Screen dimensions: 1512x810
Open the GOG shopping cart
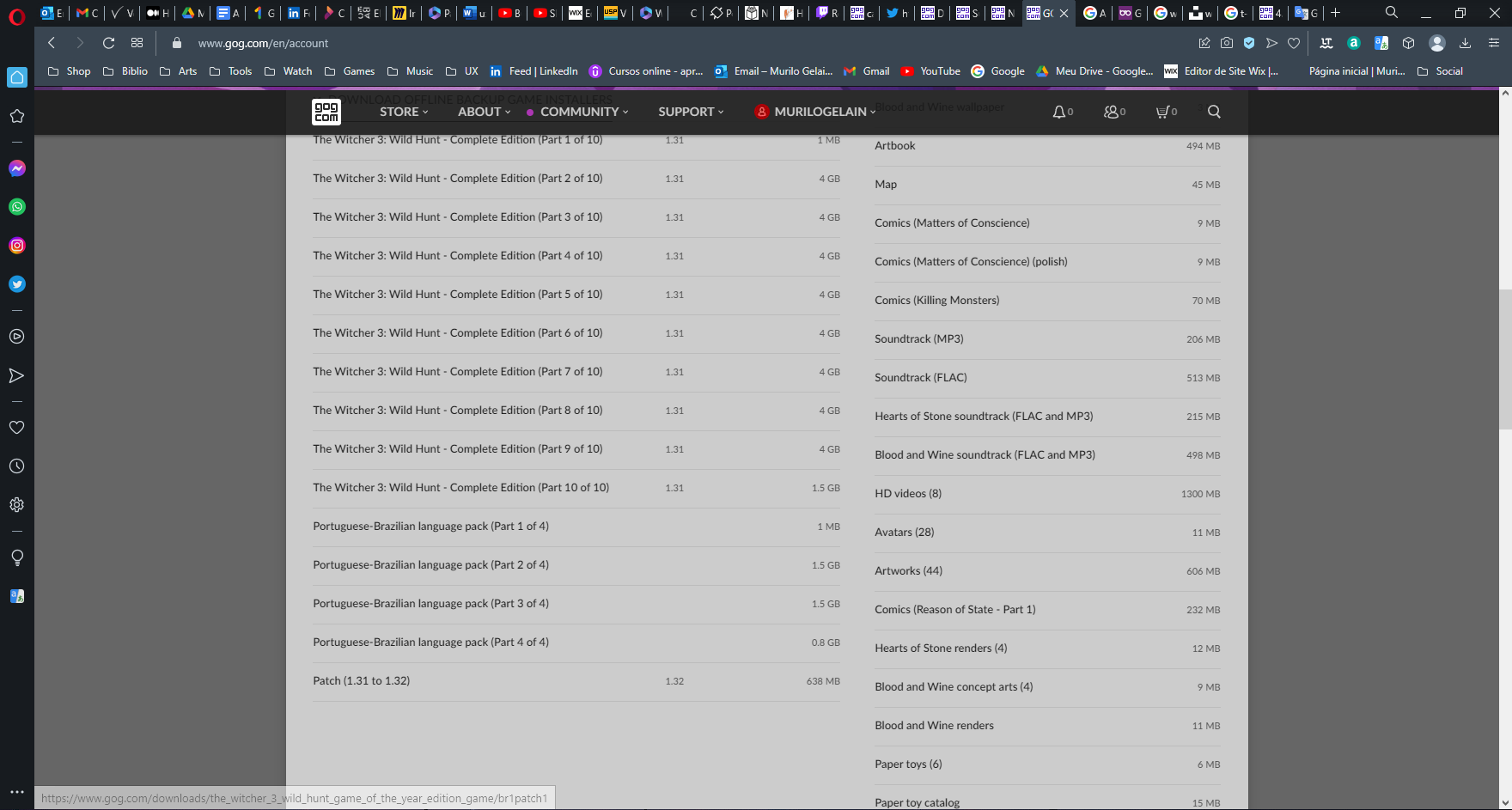pos(1166,112)
